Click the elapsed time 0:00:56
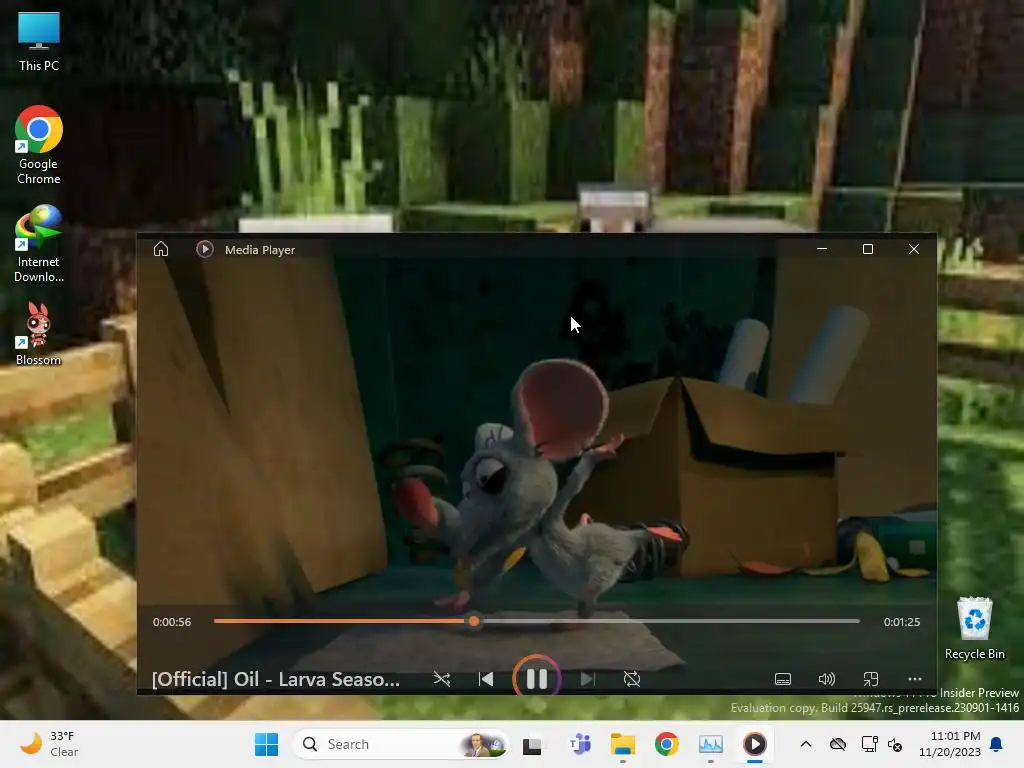The image size is (1024, 768). [172, 622]
